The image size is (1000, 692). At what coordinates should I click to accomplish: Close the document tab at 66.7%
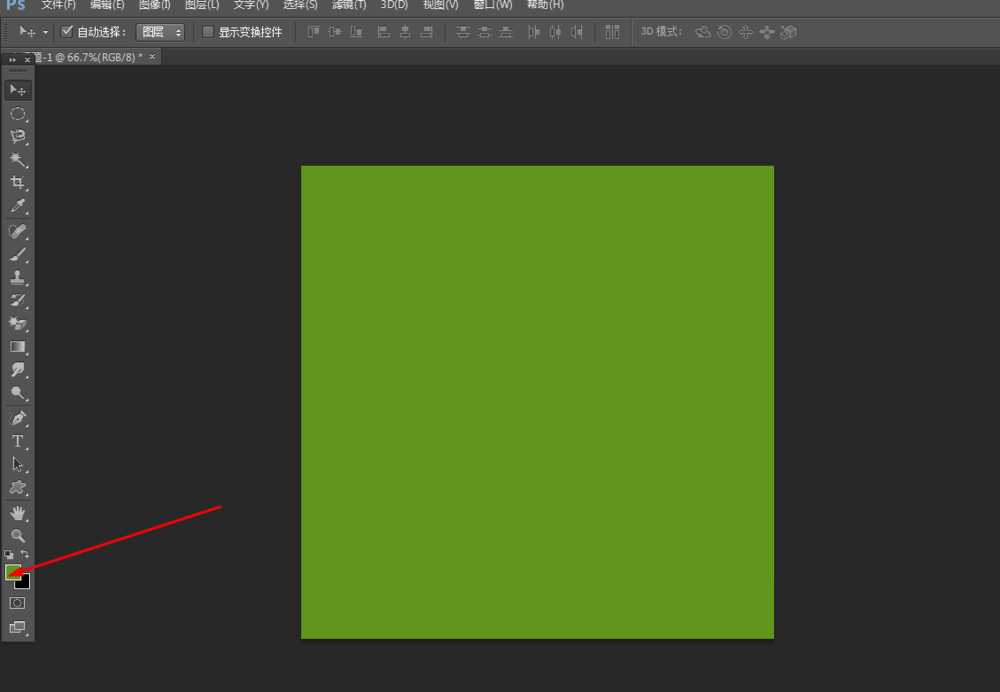pyautogui.click(x=152, y=57)
